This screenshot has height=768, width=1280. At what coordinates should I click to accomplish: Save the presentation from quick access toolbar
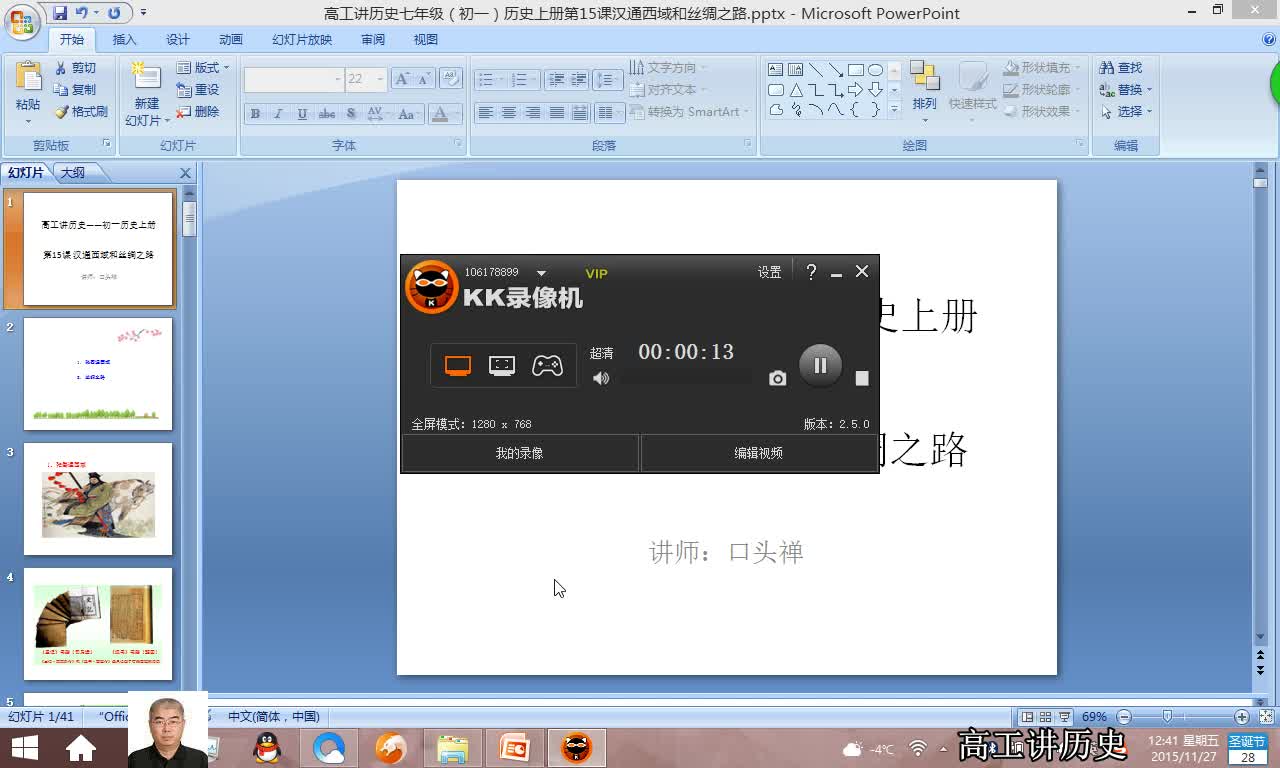(x=60, y=13)
